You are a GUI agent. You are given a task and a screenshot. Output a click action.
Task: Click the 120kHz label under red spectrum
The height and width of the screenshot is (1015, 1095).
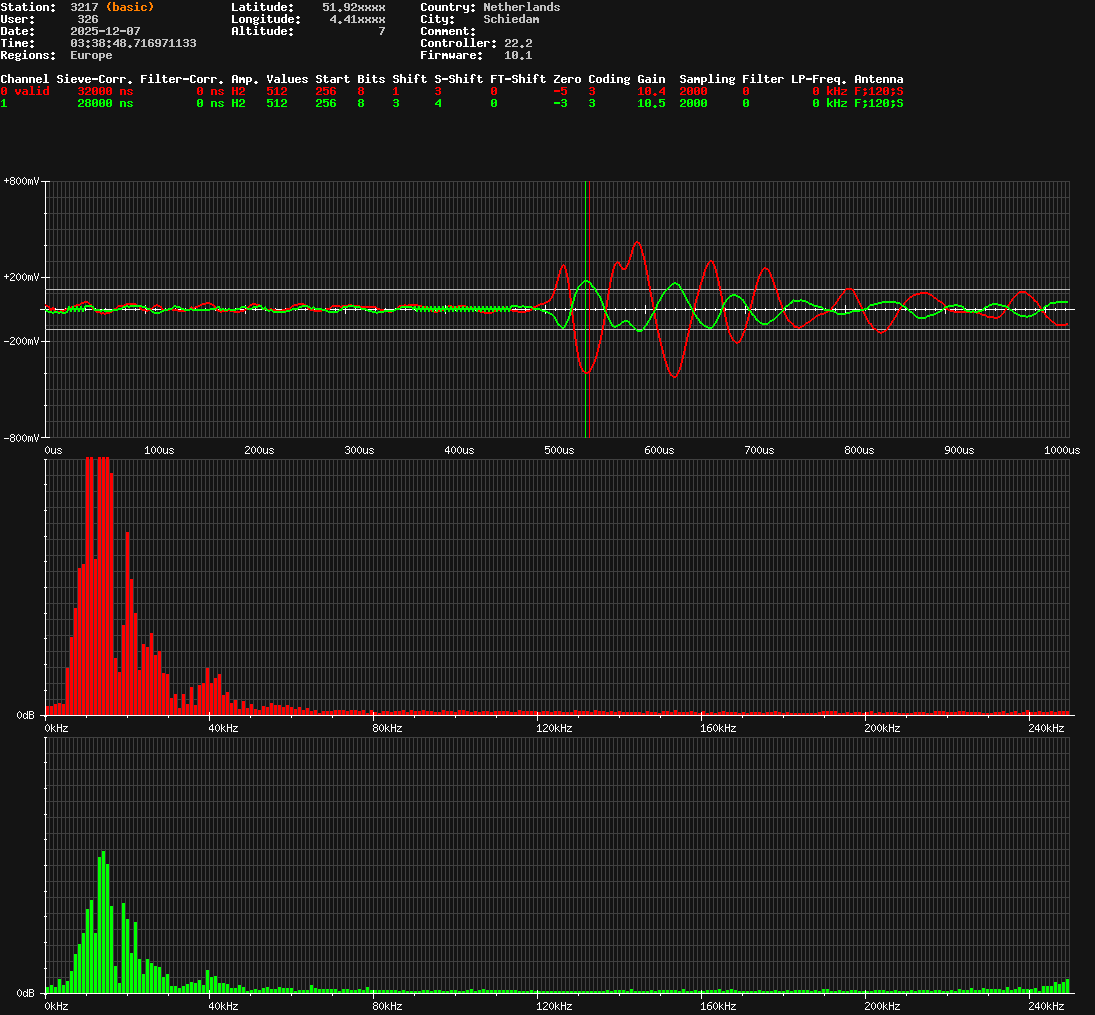tap(553, 729)
